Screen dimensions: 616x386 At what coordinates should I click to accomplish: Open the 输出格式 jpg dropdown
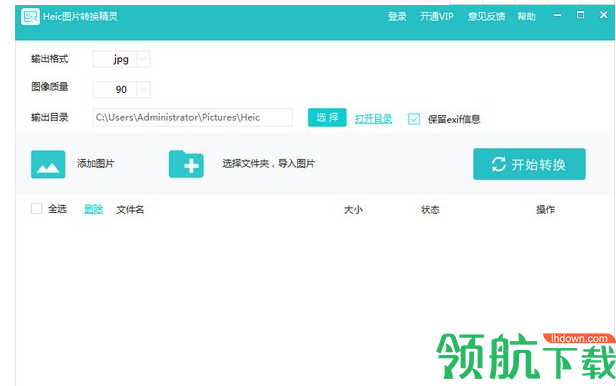click(x=122, y=59)
